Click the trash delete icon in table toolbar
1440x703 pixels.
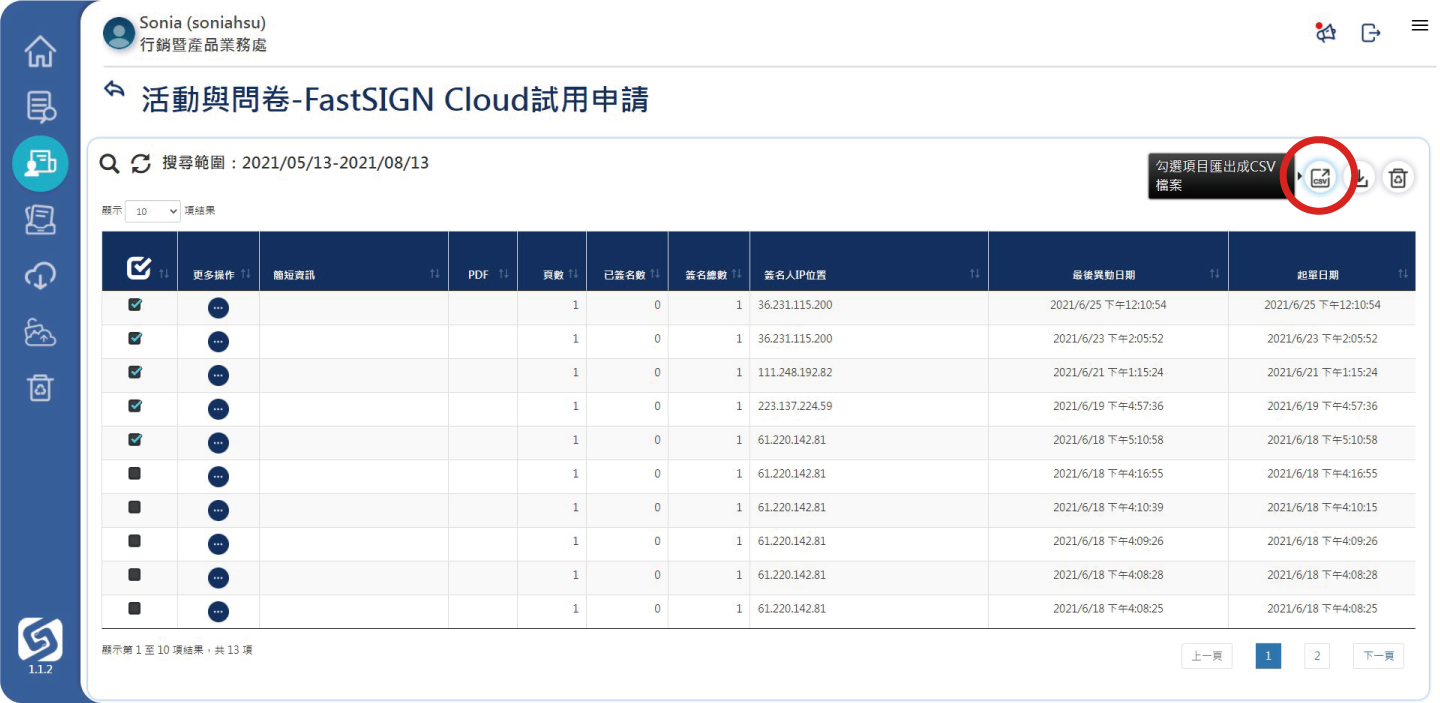[1398, 178]
